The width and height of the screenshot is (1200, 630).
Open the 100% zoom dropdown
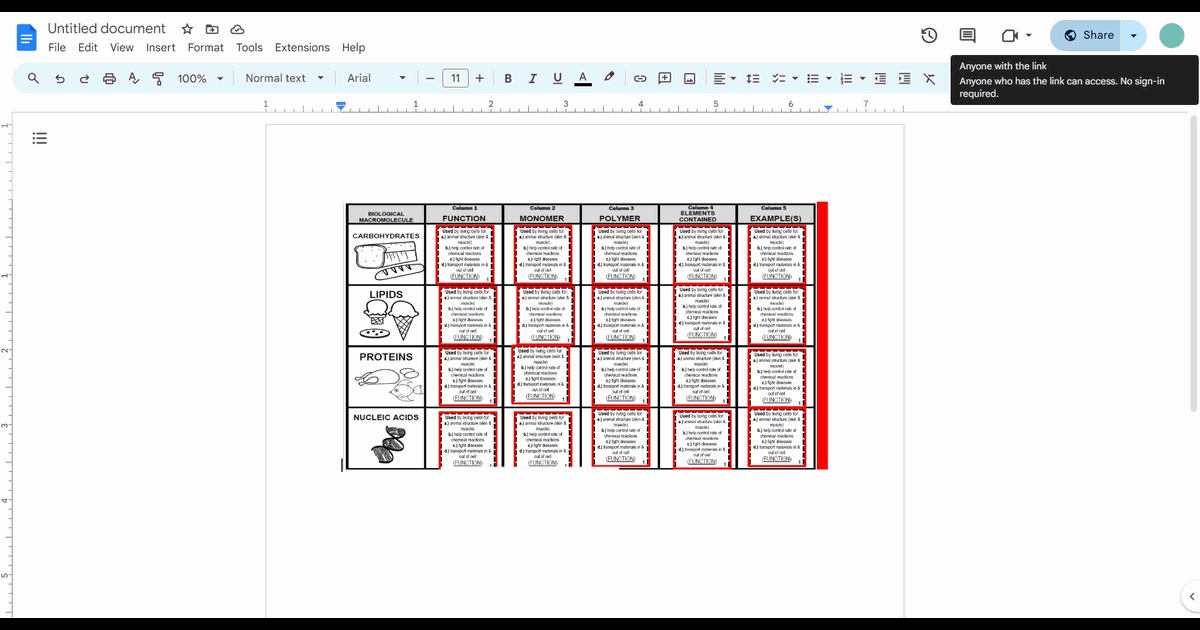click(x=200, y=78)
